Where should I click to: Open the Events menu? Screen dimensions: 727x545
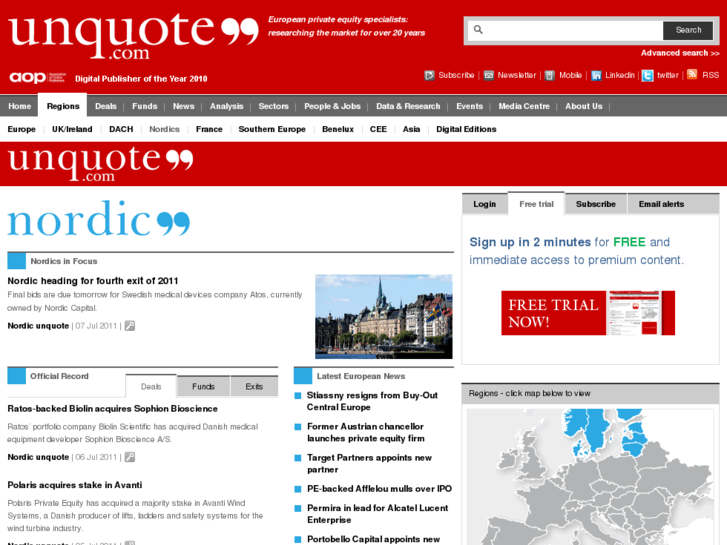coord(469,106)
